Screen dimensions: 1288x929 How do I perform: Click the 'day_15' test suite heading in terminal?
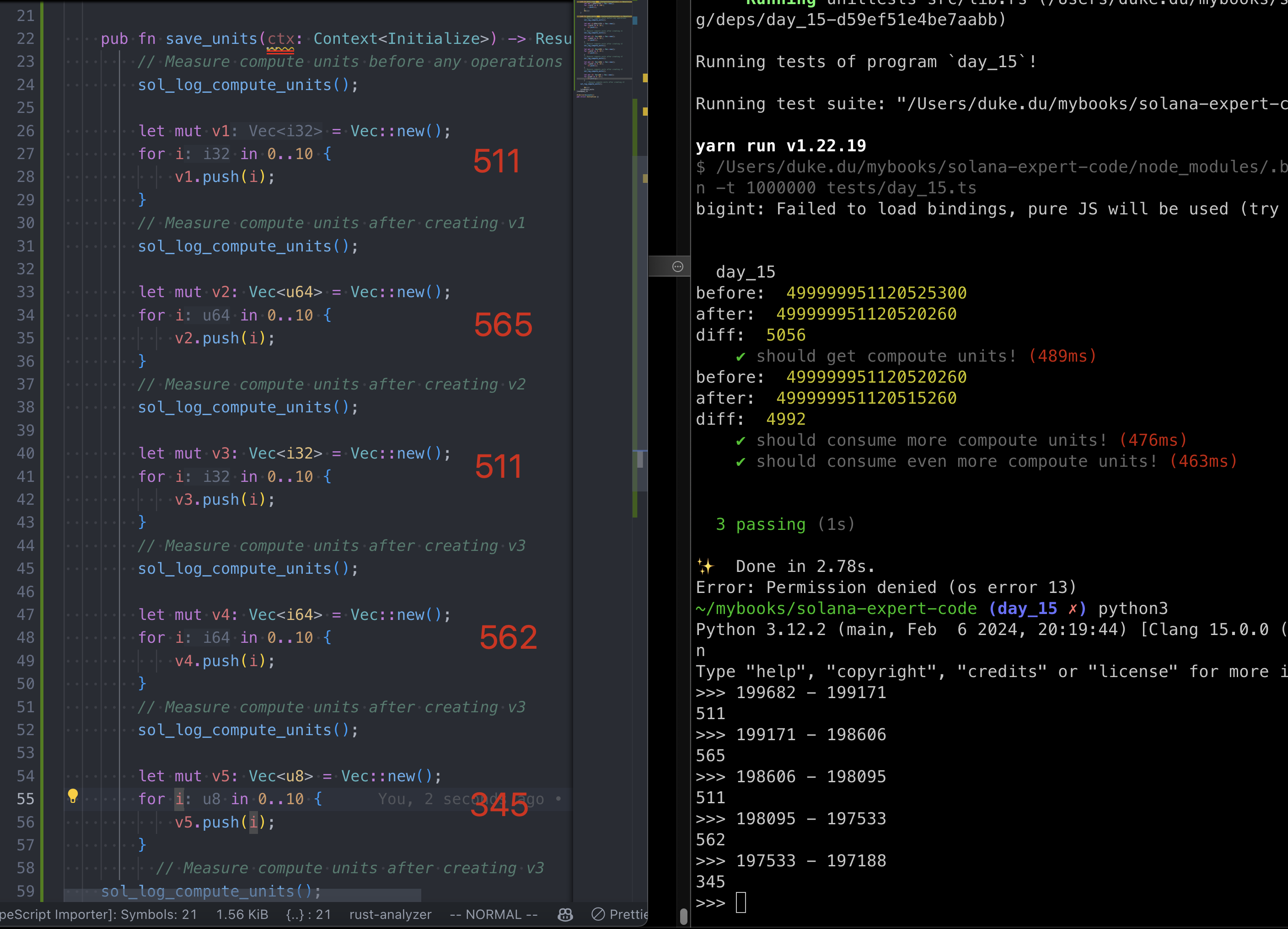point(745,272)
